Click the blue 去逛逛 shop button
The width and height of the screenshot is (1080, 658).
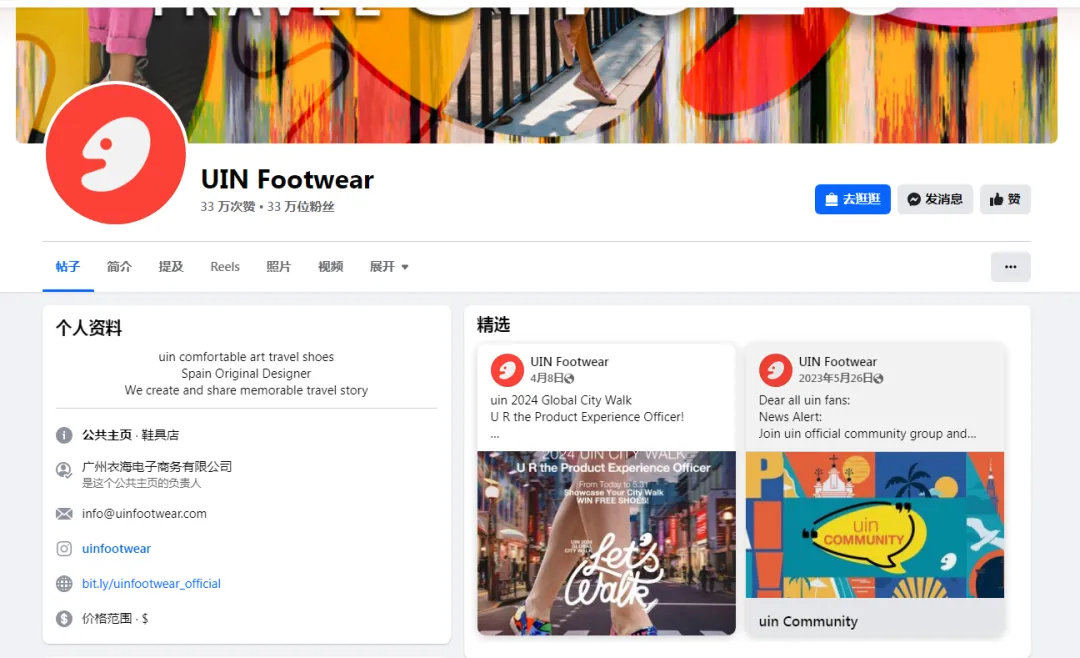point(853,199)
